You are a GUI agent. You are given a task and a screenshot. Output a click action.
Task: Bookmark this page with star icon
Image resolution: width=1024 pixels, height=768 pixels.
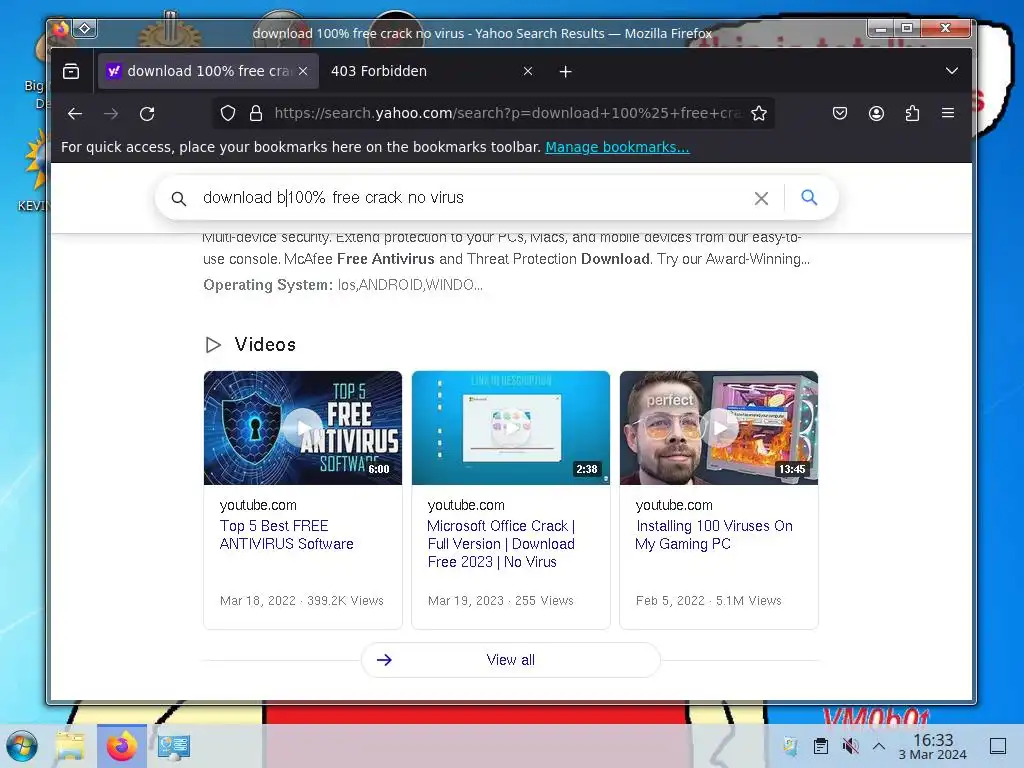759,114
